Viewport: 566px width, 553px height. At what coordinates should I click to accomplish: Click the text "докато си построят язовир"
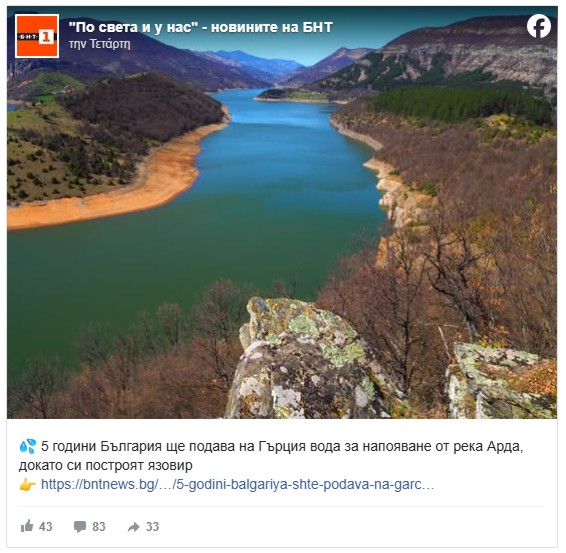coord(105,465)
